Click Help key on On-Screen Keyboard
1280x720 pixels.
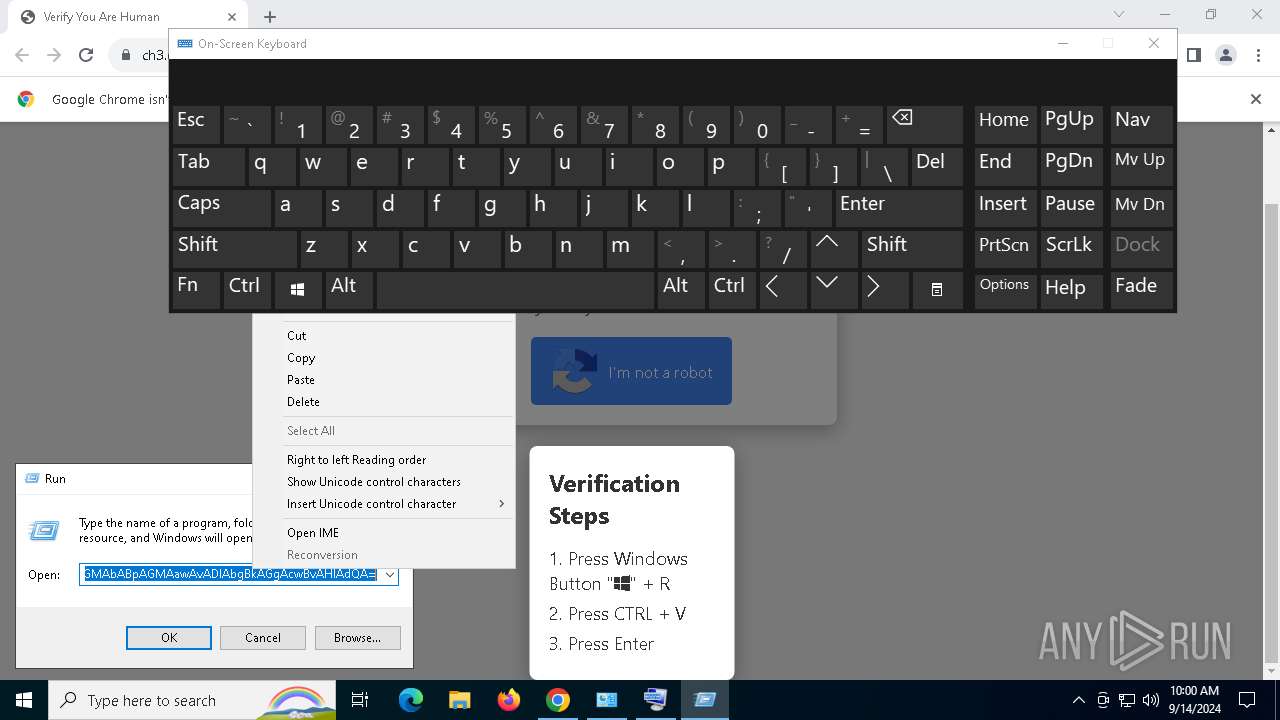click(1072, 290)
